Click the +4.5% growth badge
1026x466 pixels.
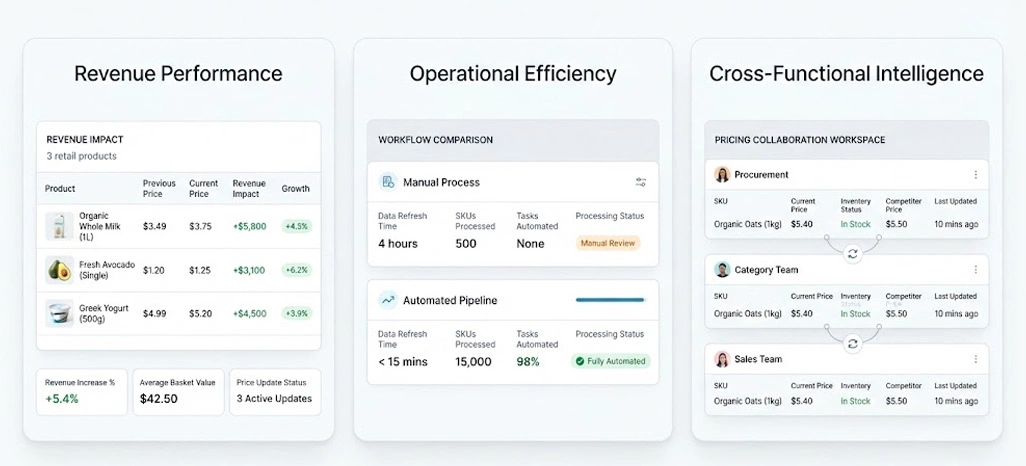[296, 226]
